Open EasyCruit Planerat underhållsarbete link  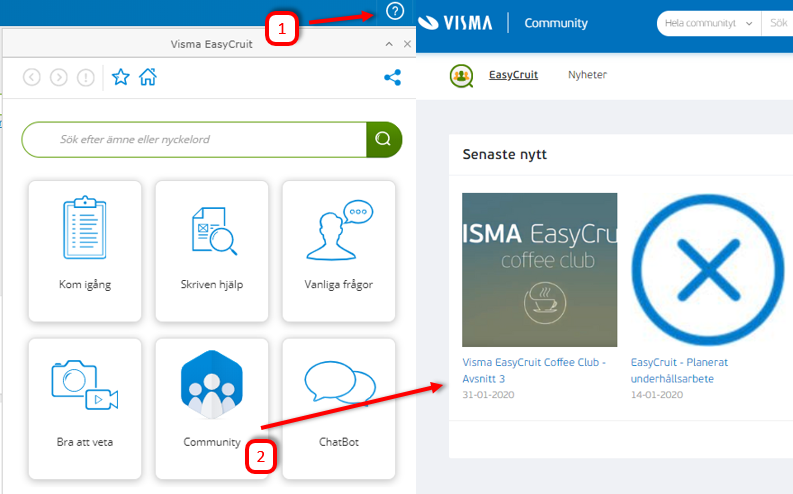pyautogui.click(x=679, y=370)
